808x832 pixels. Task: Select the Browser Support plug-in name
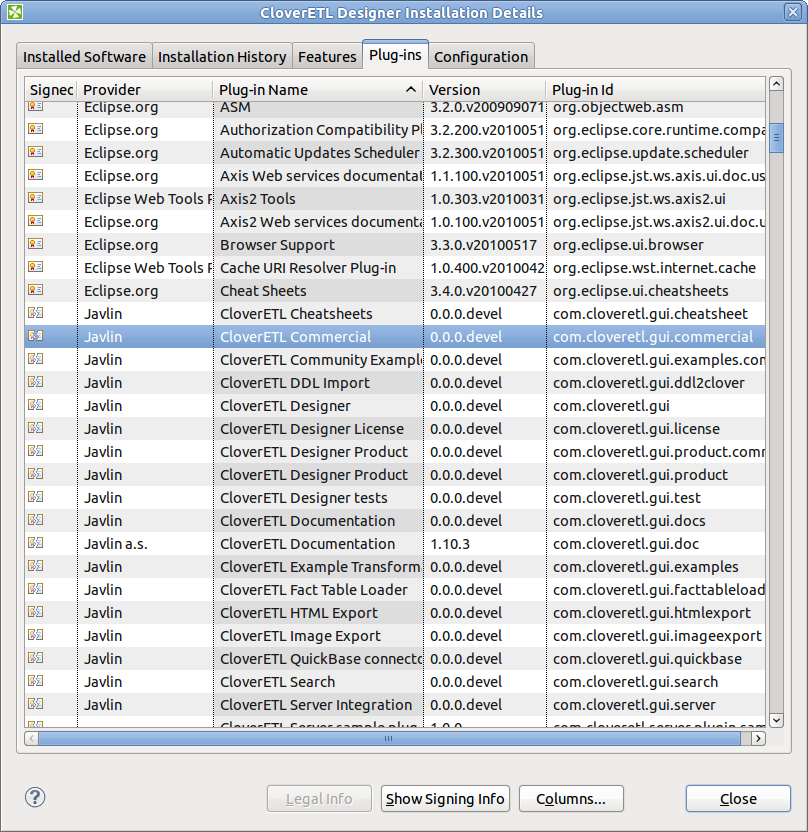pyautogui.click(x=277, y=245)
